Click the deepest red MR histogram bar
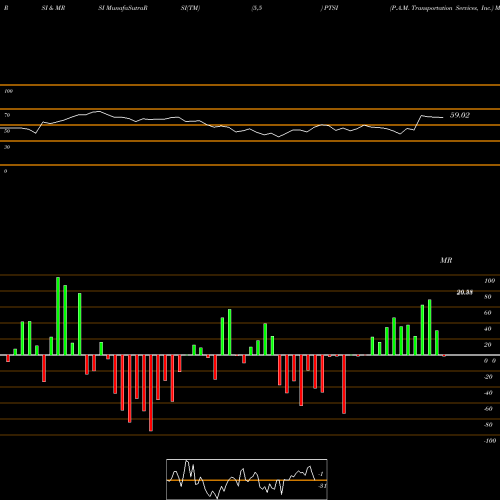The image size is (500, 500). tap(151, 393)
